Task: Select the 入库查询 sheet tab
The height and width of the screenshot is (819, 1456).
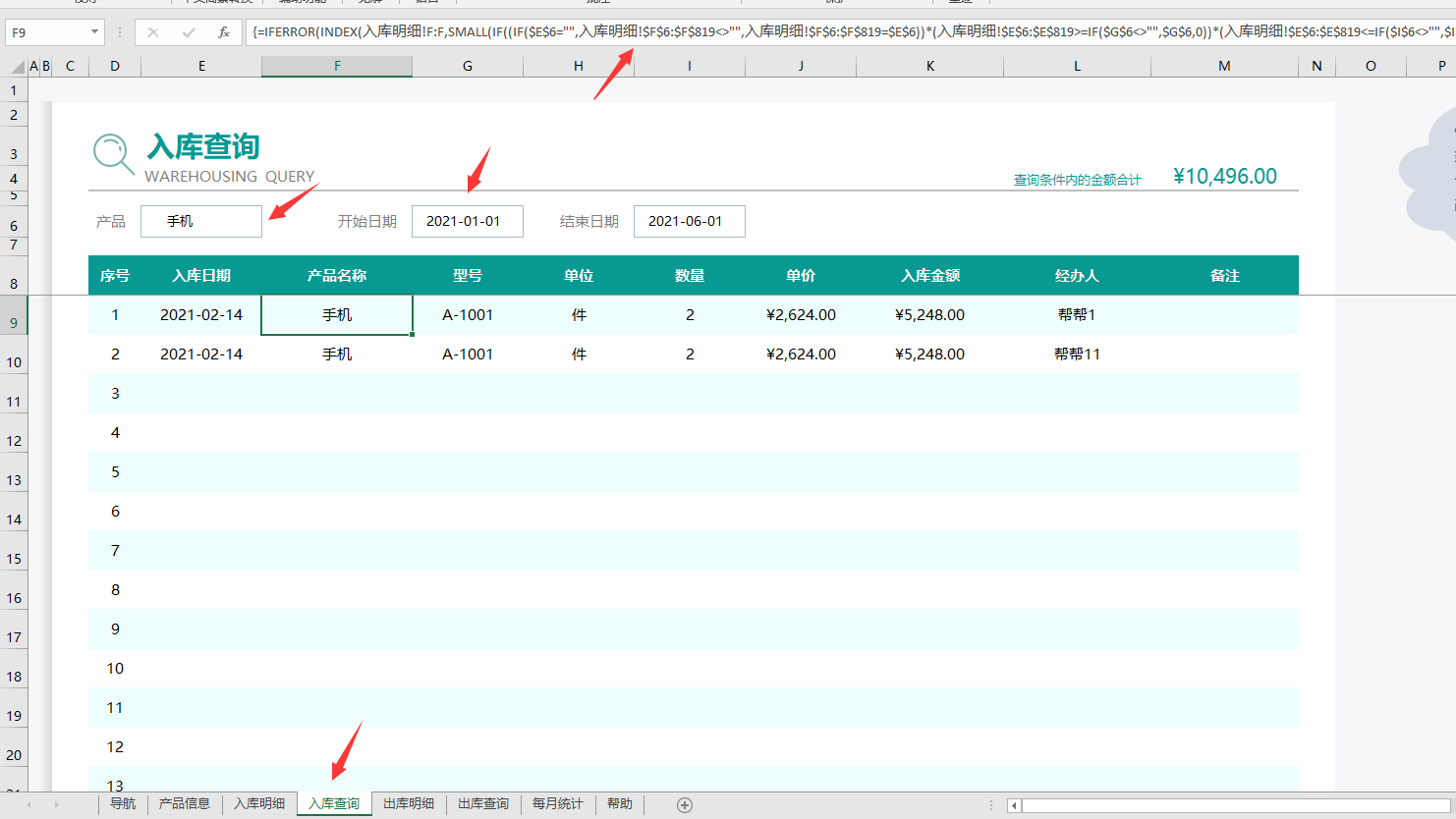Action: coord(334,804)
